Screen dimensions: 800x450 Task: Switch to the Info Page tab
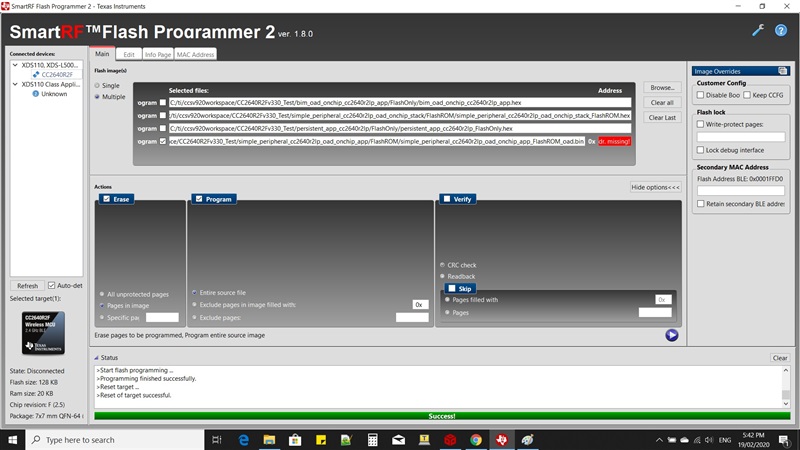pos(158,54)
